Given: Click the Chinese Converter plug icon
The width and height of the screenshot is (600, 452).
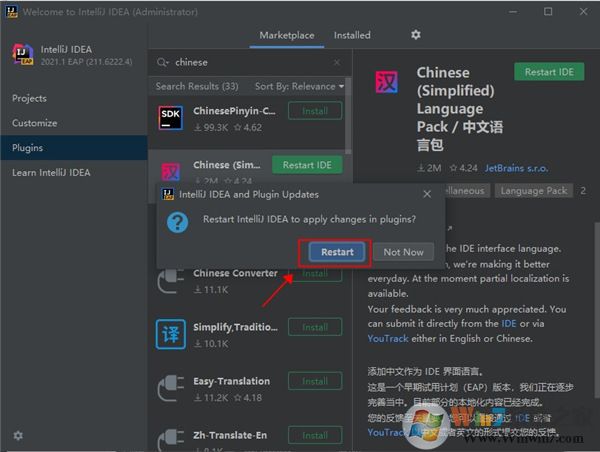Looking at the screenshot, I should click(171, 281).
